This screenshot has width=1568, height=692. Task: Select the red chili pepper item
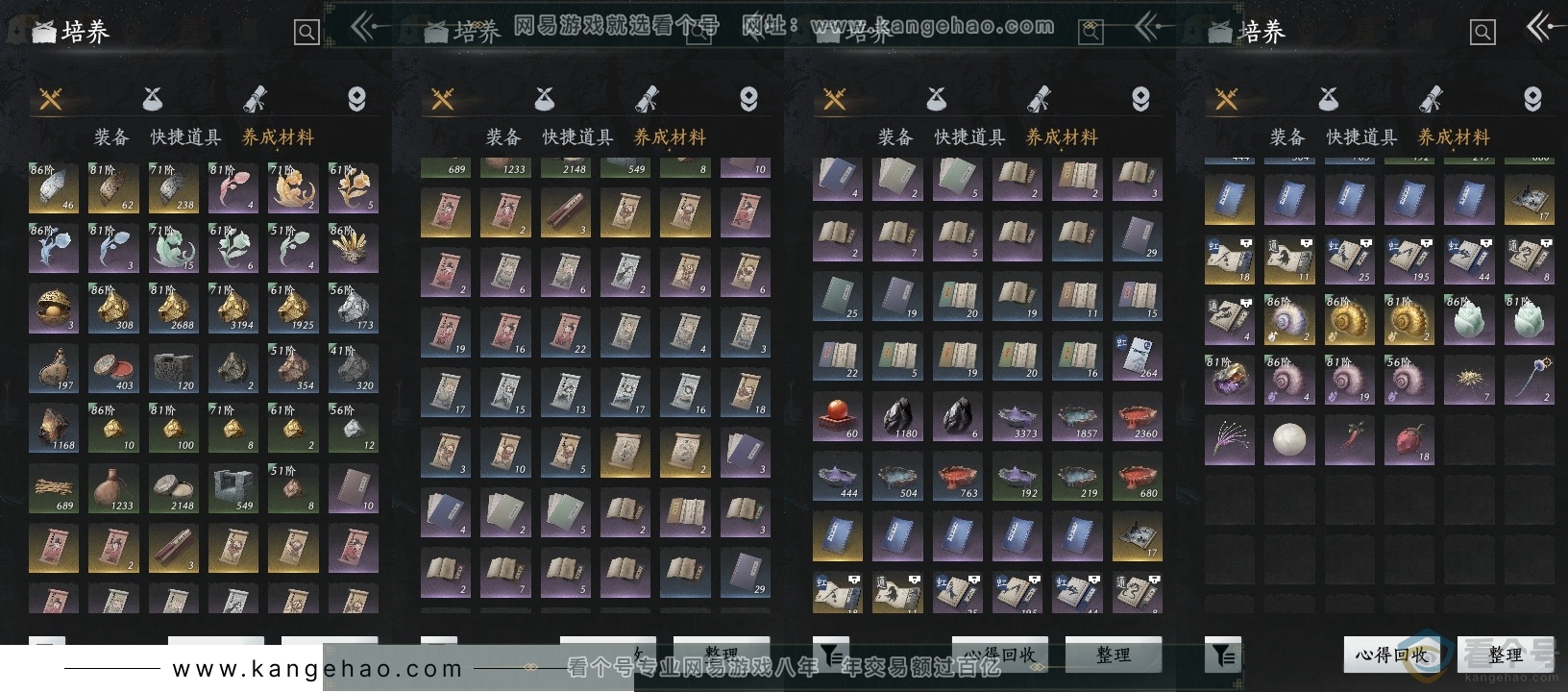[x=1349, y=440]
